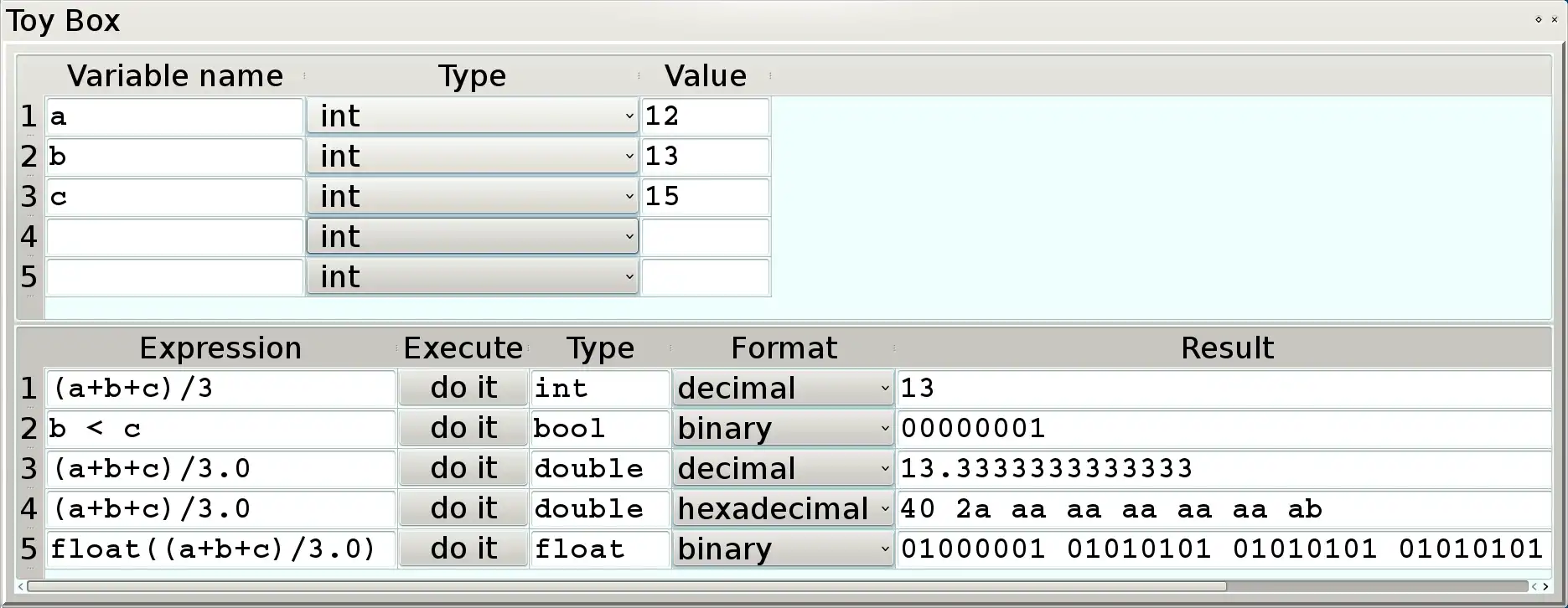Screen dimensions: 1568x608
Task: Close the Toy Box panel
Action: tap(1554, 19)
